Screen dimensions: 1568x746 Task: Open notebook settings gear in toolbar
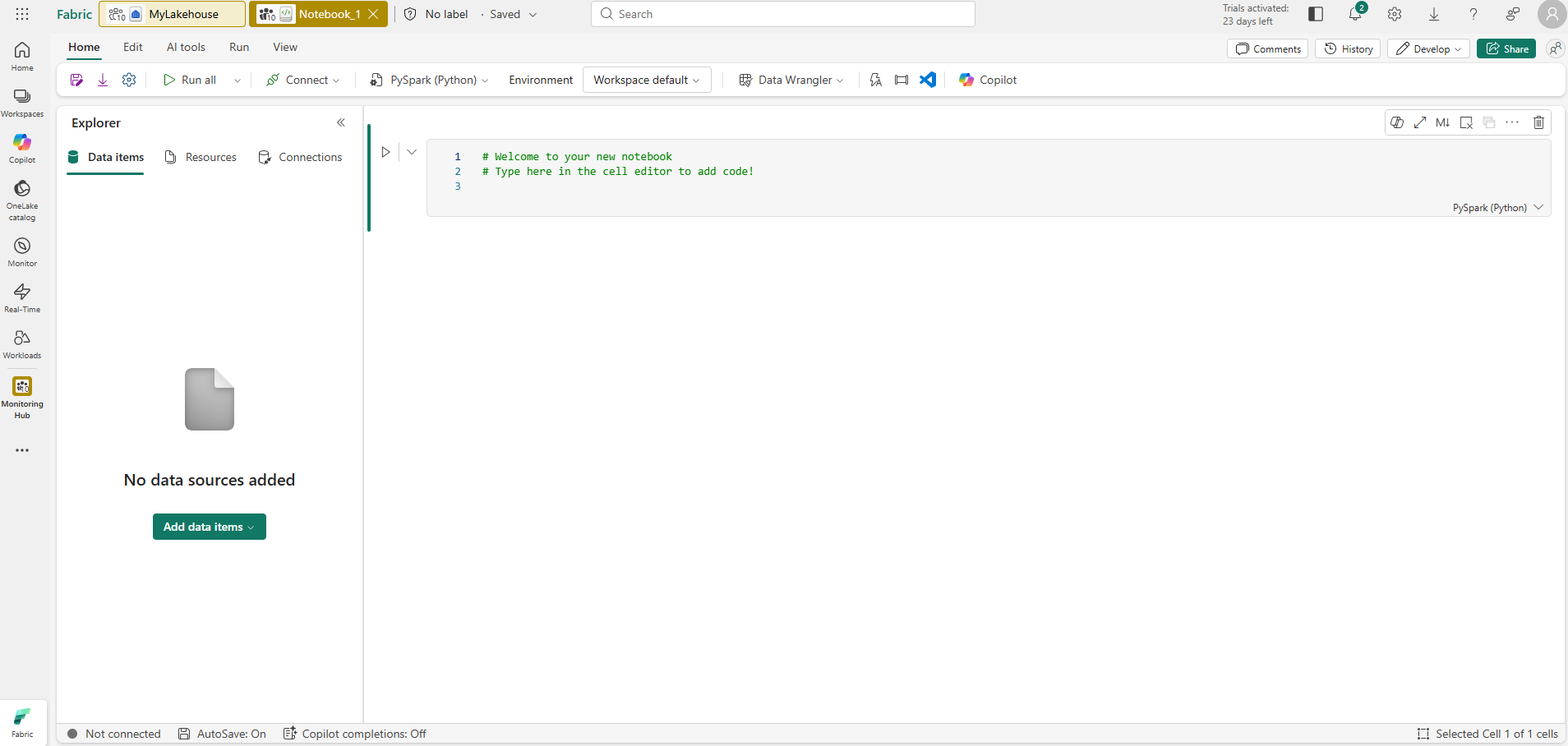[x=129, y=80]
